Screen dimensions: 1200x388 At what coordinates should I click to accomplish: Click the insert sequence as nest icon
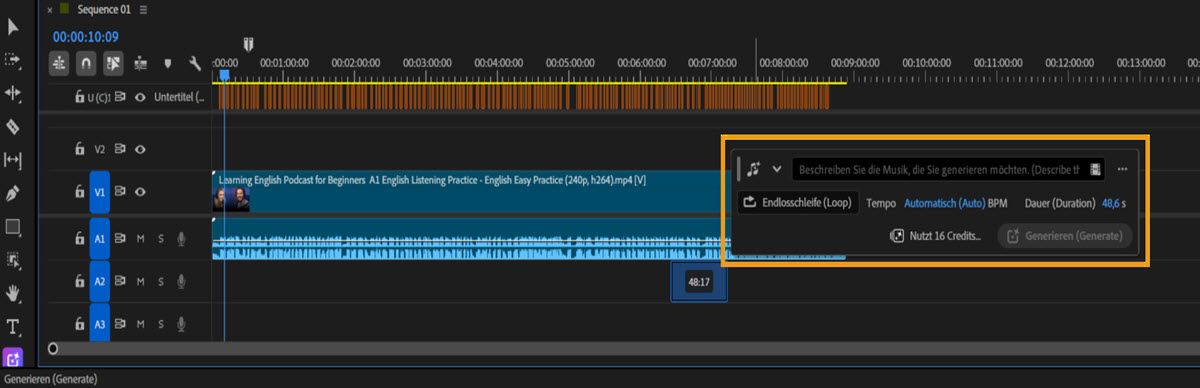[59, 63]
